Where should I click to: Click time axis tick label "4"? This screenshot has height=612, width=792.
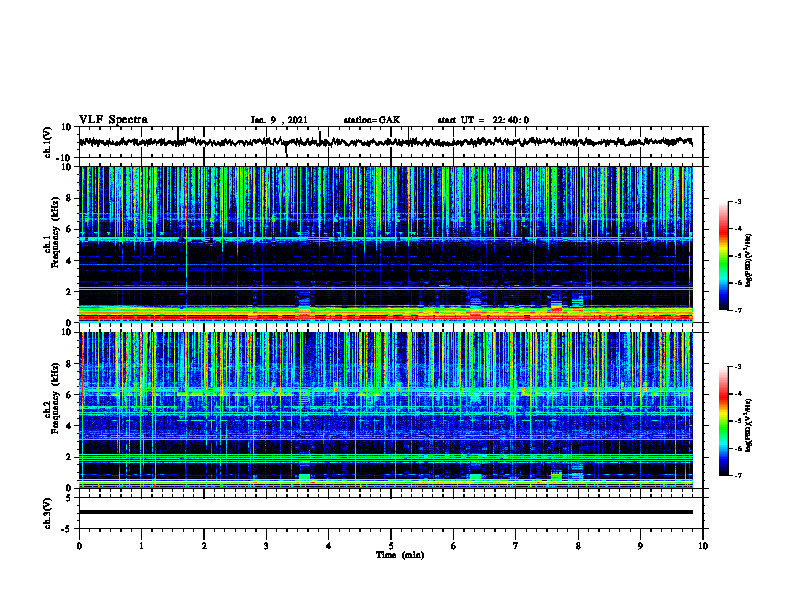(328, 546)
